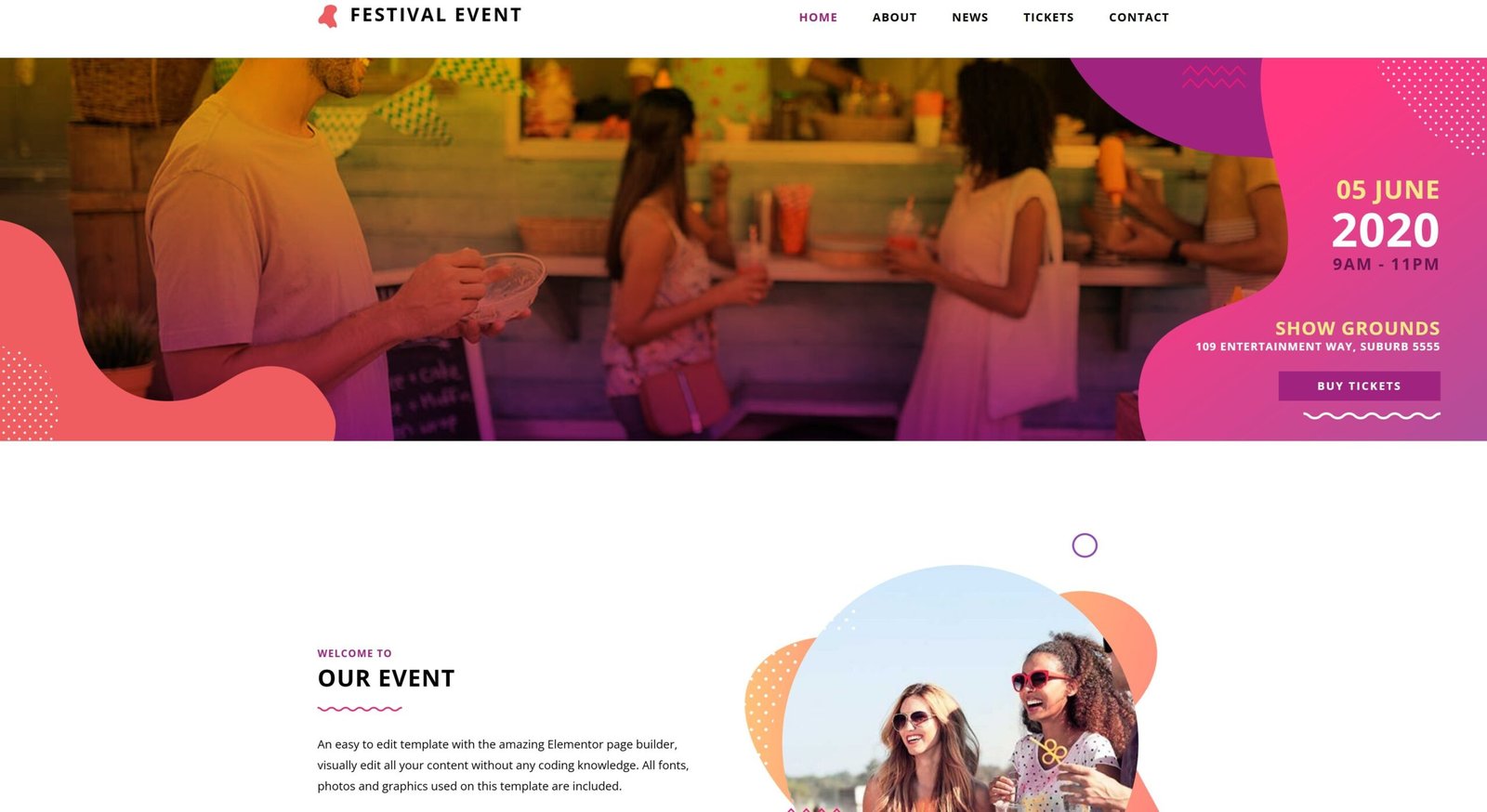The height and width of the screenshot is (812, 1487).
Task: Click the Our Event heading
Action: [386, 678]
